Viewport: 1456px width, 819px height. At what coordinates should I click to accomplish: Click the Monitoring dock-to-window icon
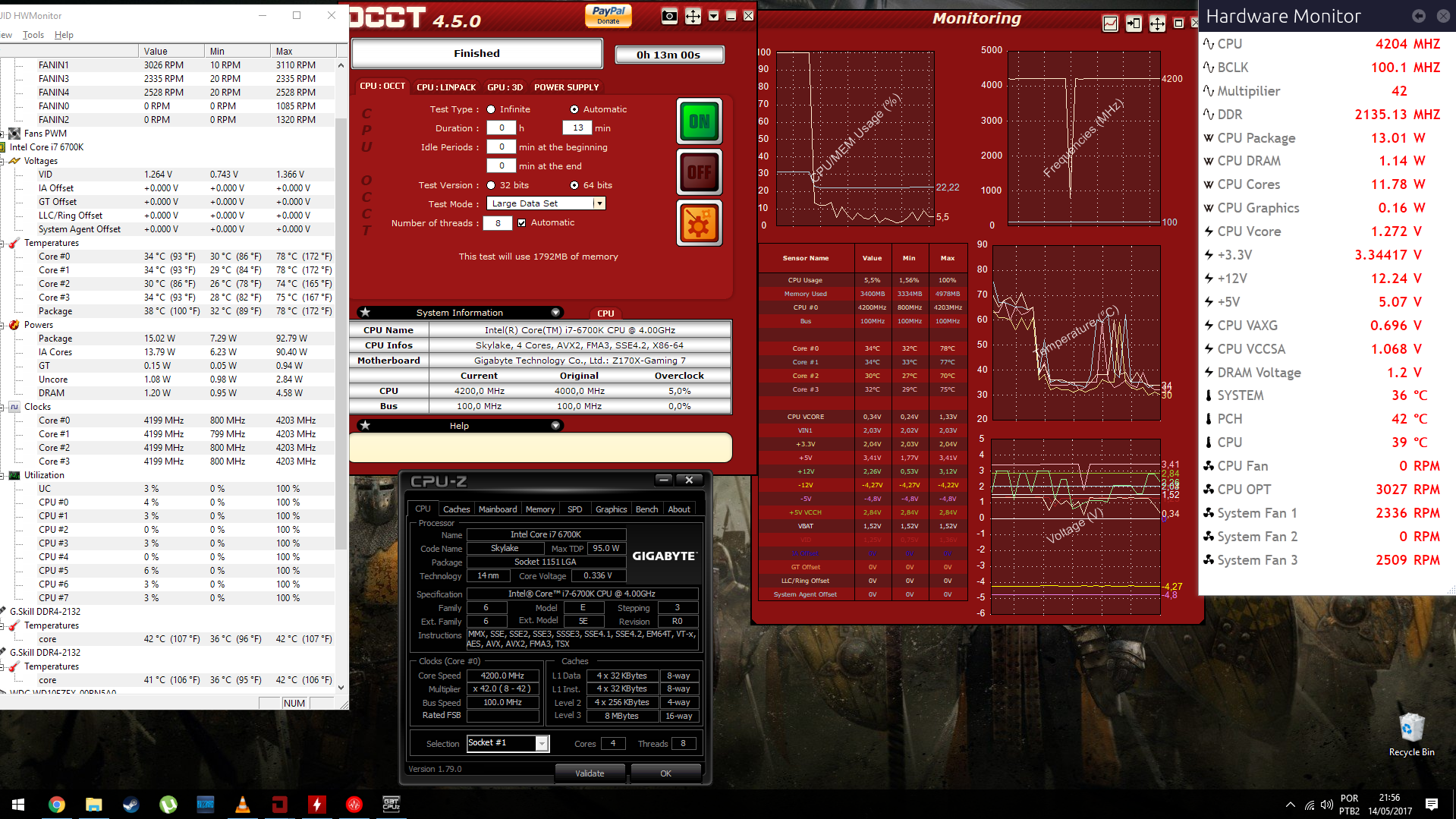pyautogui.click(x=1134, y=24)
